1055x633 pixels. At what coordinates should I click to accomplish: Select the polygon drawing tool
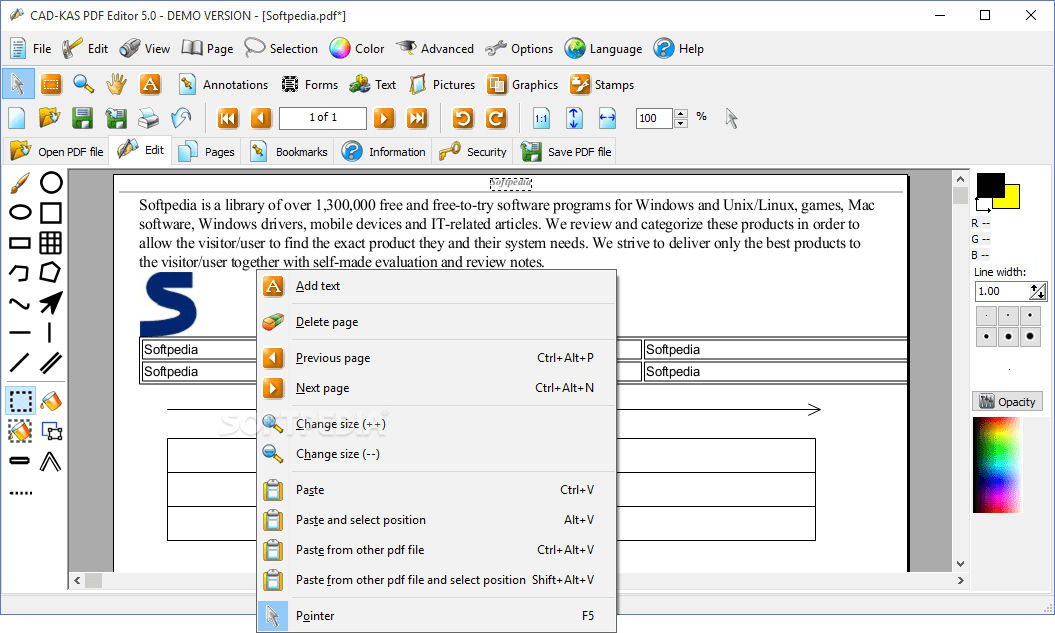pyautogui.click(x=51, y=272)
